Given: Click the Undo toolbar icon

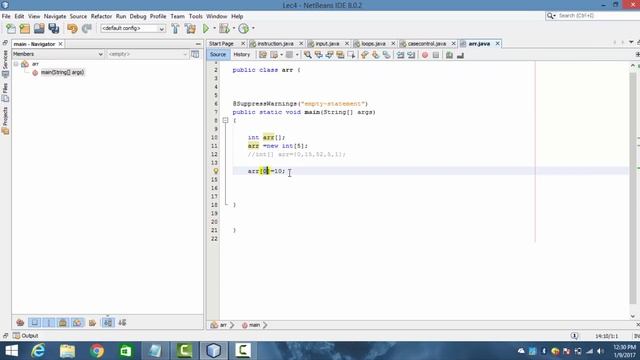Looking at the screenshot, I should (72, 29).
